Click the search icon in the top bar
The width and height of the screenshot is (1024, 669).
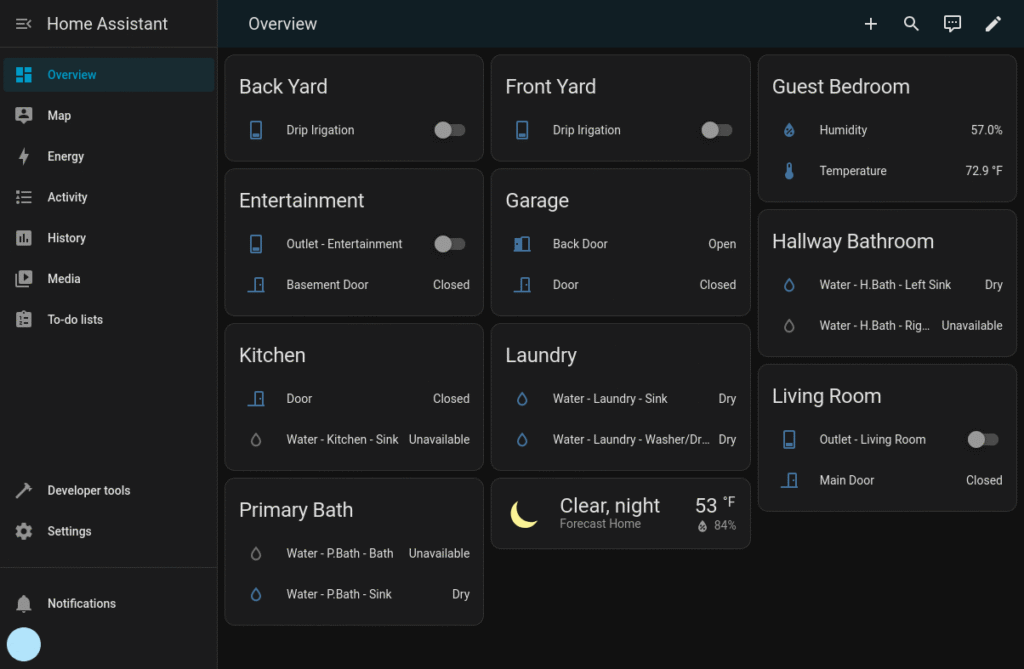(x=911, y=23)
